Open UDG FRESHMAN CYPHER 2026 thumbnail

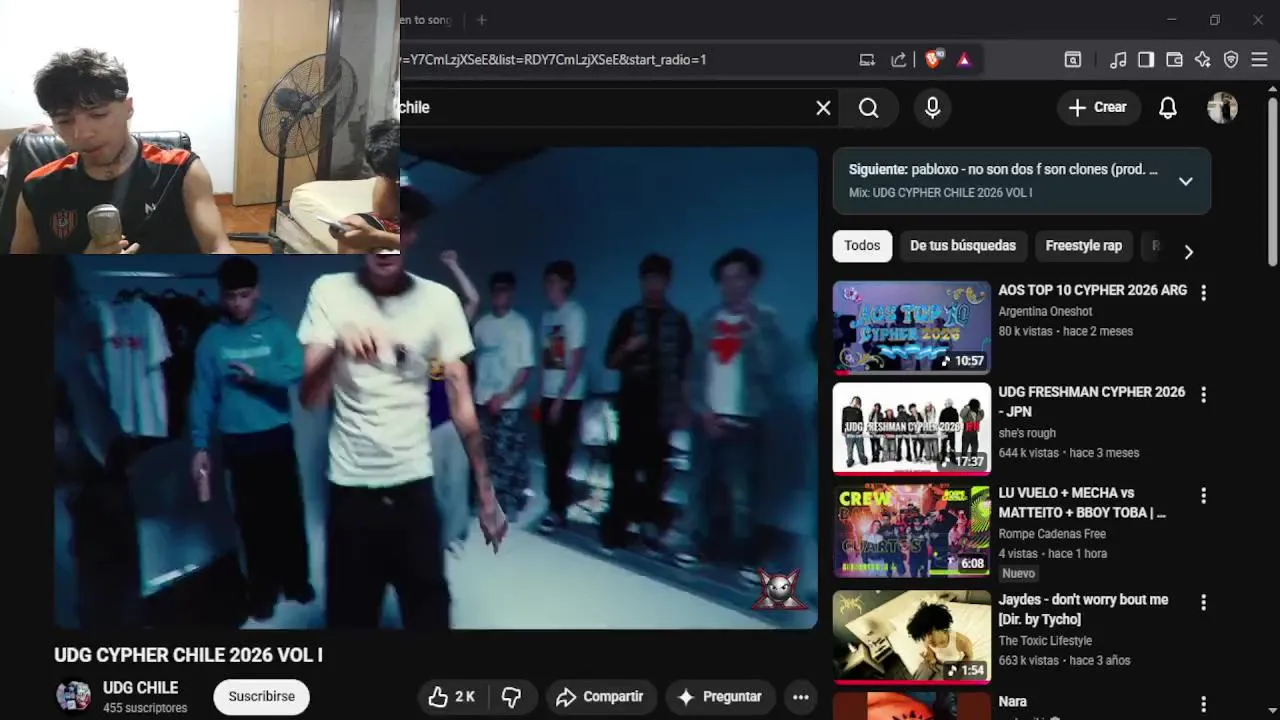tap(912, 429)
